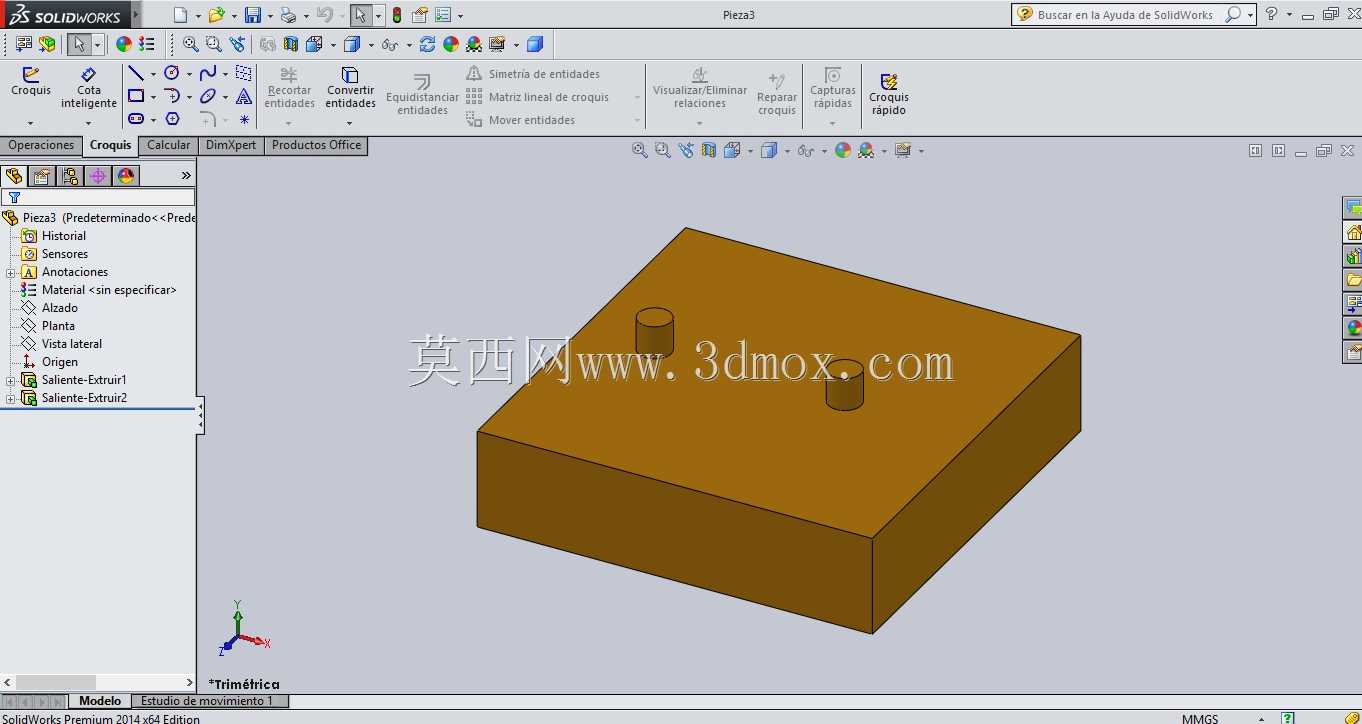
Task: Select the Historial tree item
Action: pyautogui.click(x=64, y=236)
